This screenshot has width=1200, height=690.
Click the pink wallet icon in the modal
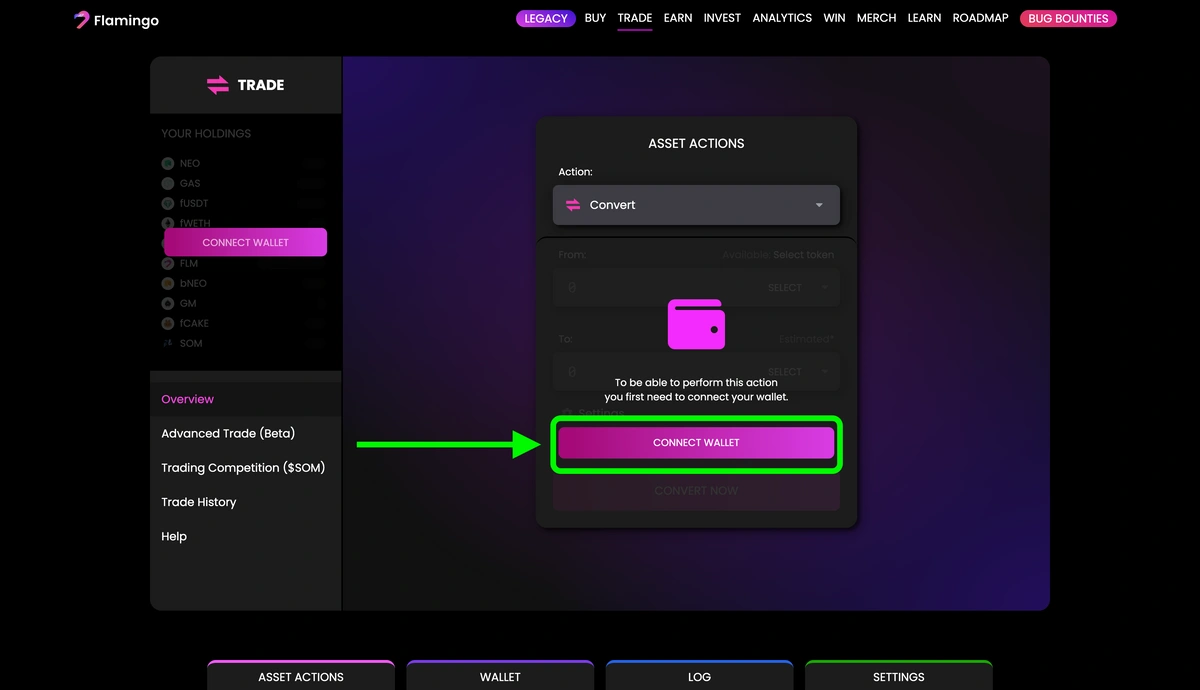pos(696,323)
